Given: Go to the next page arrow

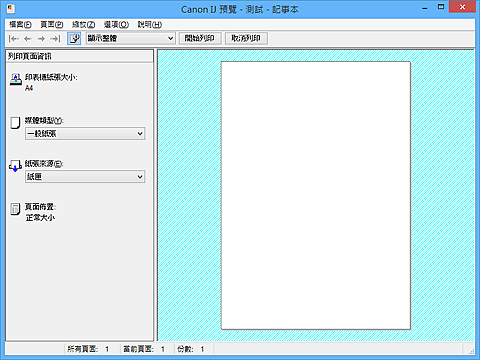Looking at the screenshot, I should (x=41, y=39).
